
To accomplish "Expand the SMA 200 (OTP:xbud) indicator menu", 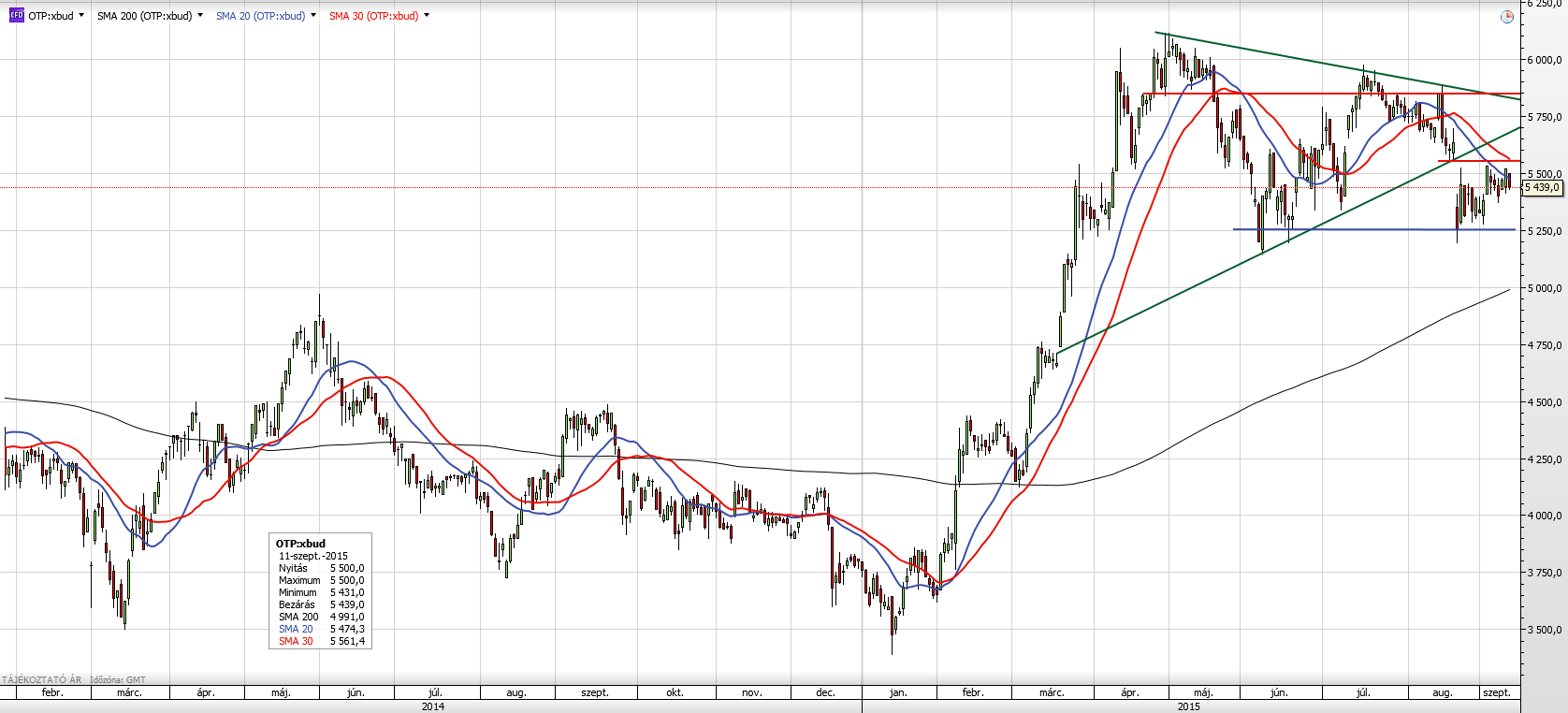I will point(200,16).
